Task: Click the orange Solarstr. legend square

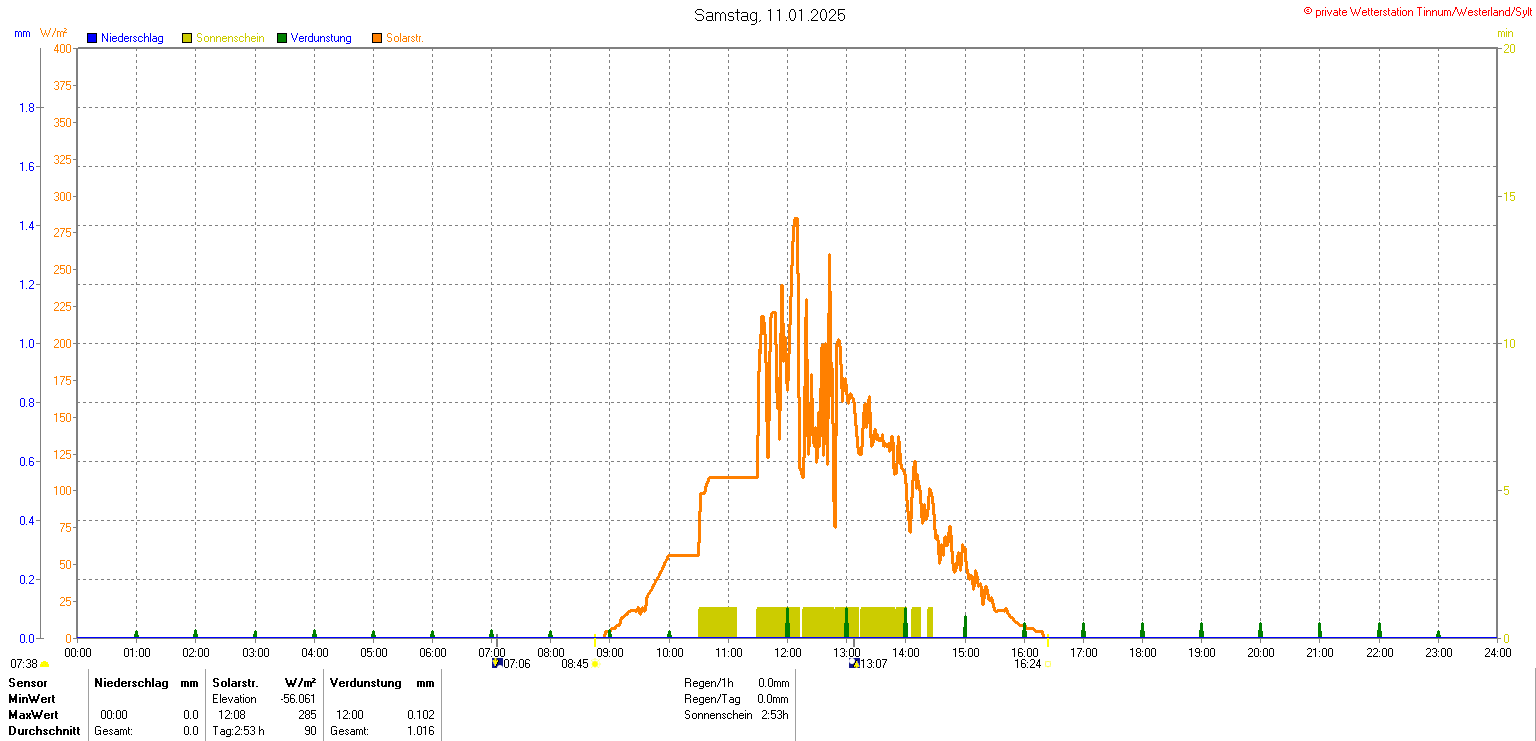Action: [377, 38]
